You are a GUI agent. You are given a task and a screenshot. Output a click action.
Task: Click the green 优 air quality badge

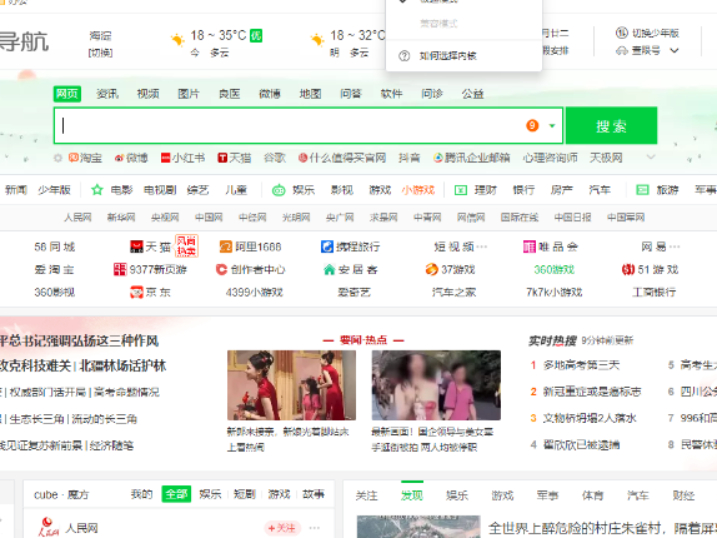coord(256,36)
